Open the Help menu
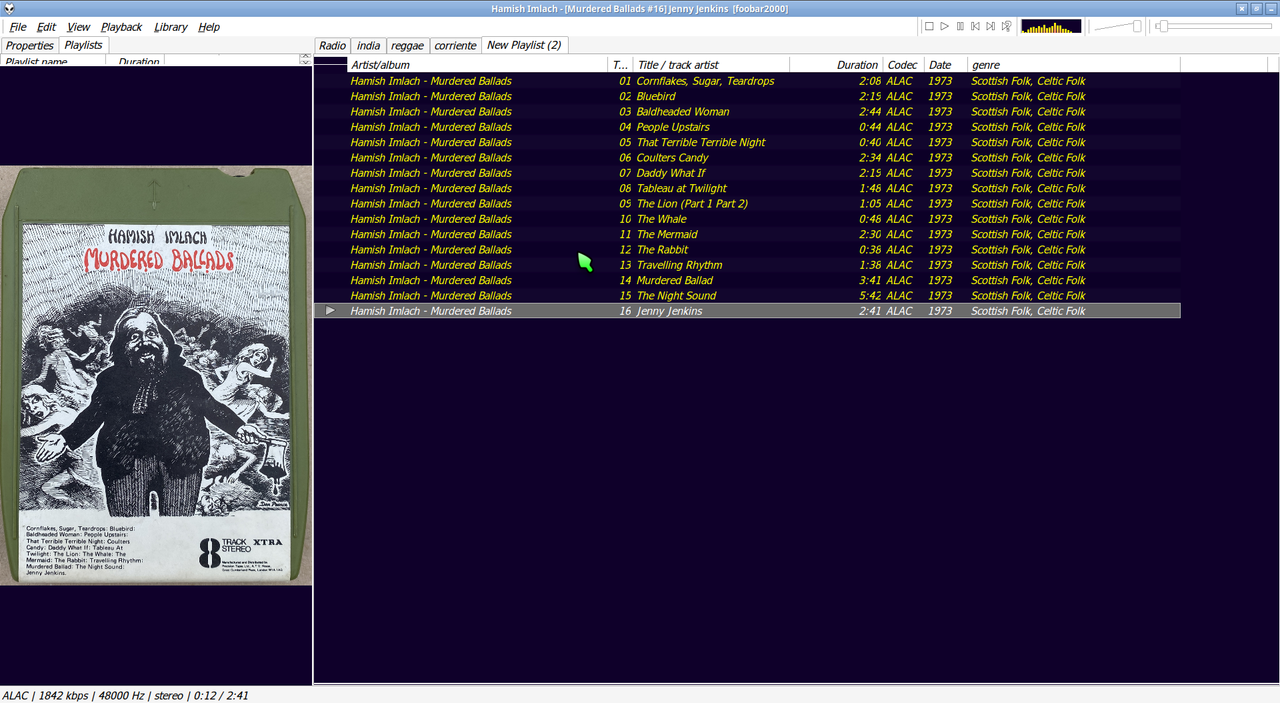The image size is (1280, 703). 208,27
